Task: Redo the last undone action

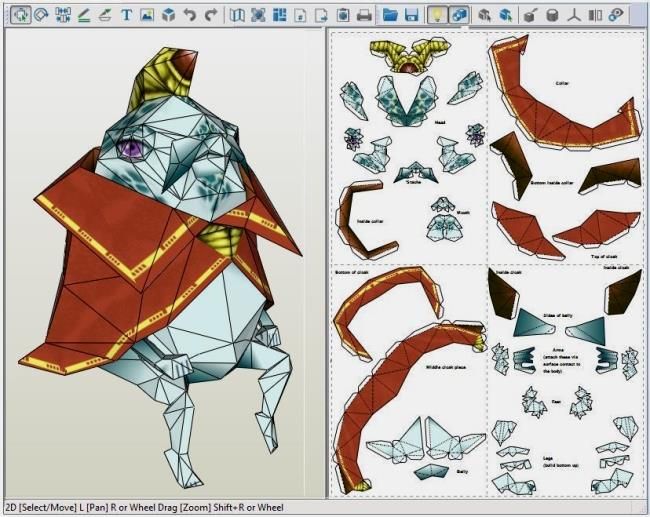Action: 211,15
